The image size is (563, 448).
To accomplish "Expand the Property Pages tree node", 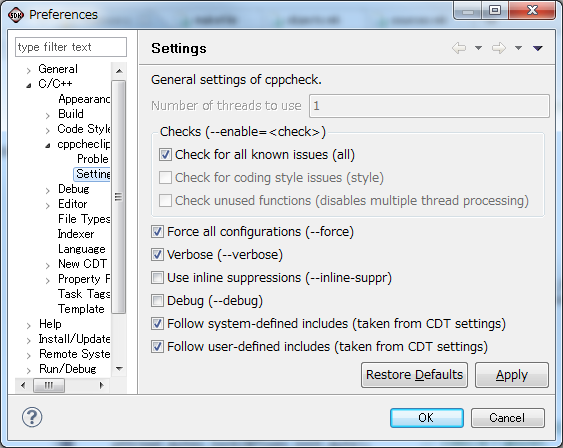I will (47, 281).
